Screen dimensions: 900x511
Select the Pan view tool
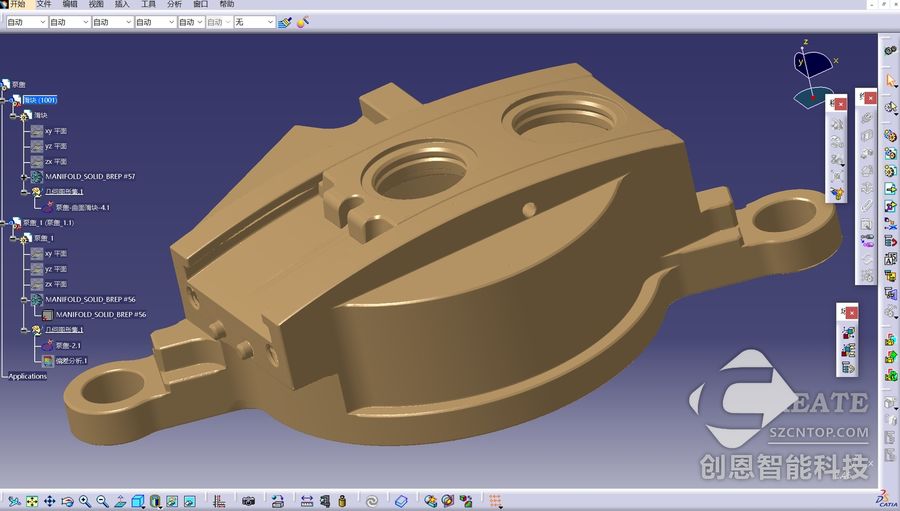pyautogui.click(x=50, y=501)
